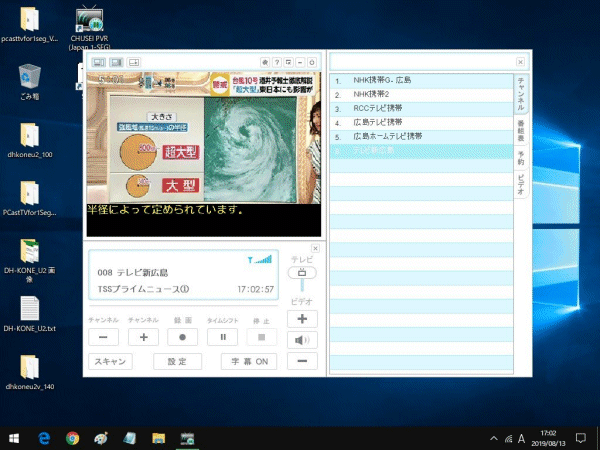Raise the volume with the plus button

pos(302,319)
